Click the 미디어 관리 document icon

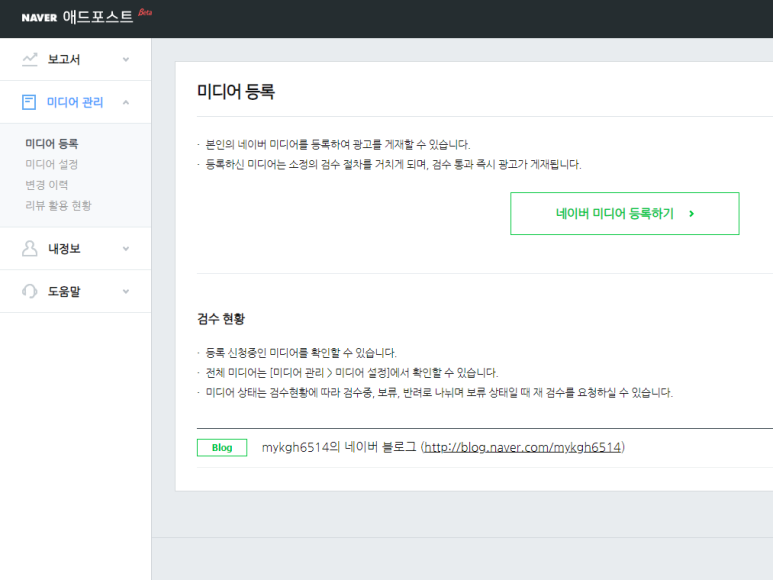click(x=29, y=102)
